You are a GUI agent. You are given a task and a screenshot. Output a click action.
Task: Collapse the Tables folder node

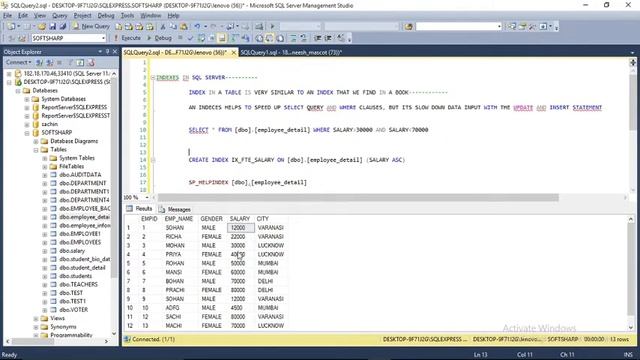[x=36, y=150]
